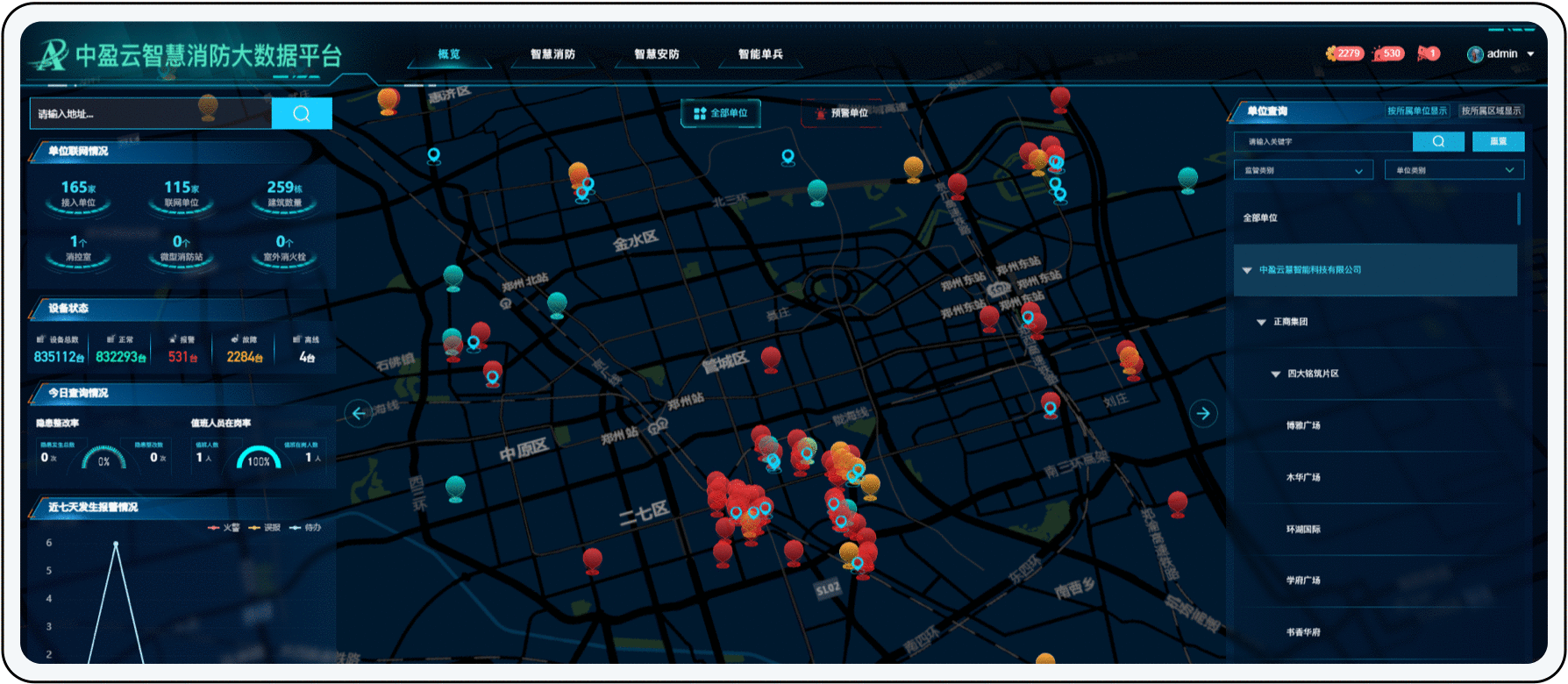Collapse left panel with the left arrow
The image size is (1568, 684).
pos(358,413)
